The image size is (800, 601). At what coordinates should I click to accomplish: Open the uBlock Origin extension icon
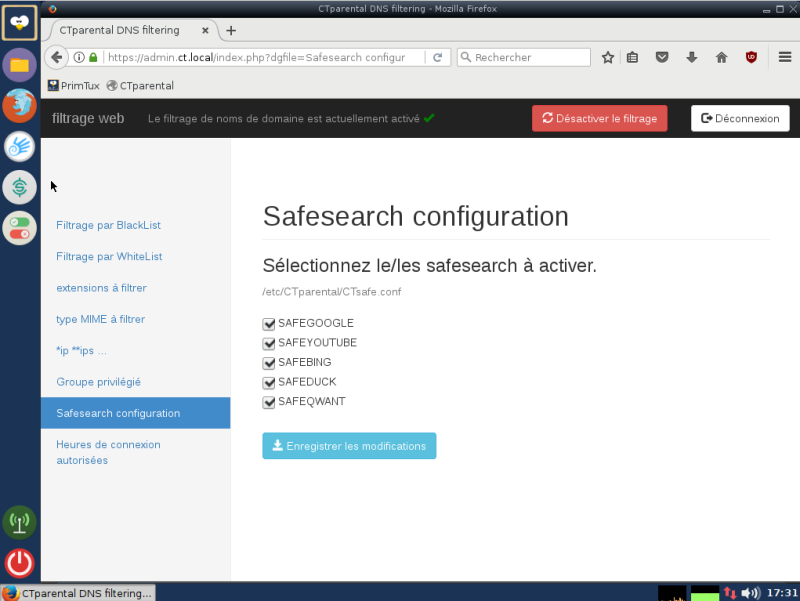coord(751,58)
